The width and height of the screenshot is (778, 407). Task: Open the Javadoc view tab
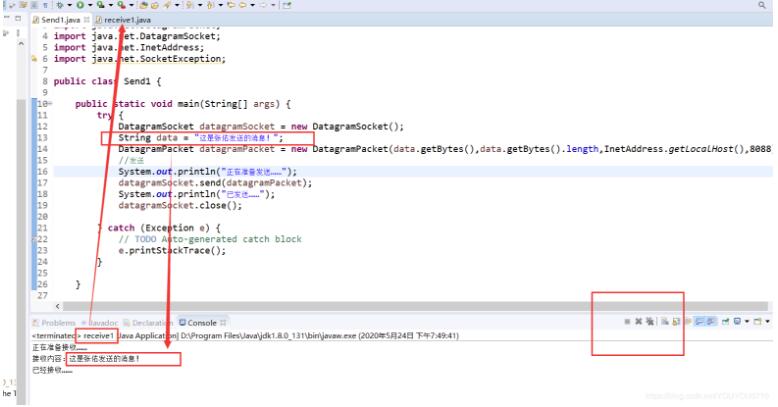click(x=99, y=323)
